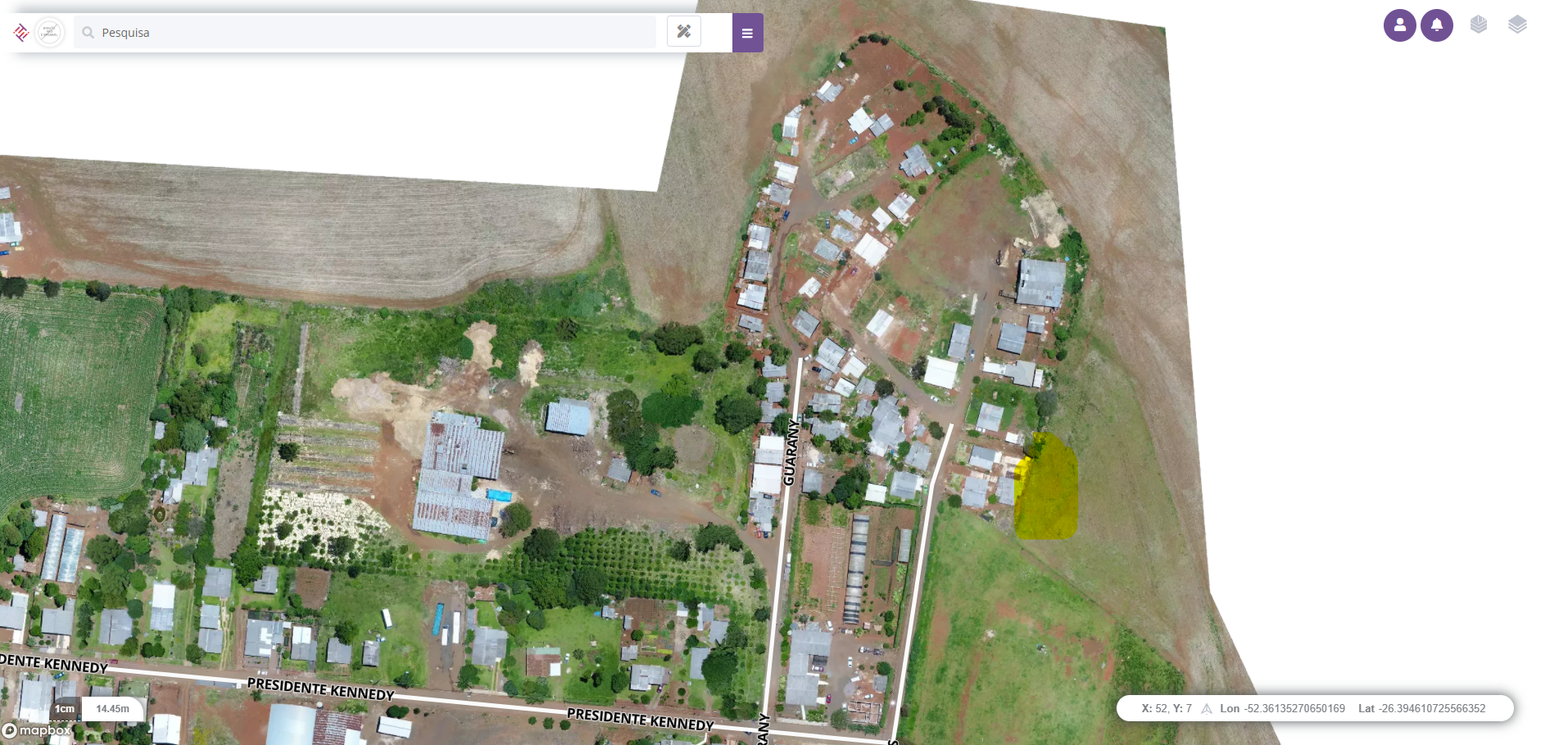Image resolution: width=1568 pixels, height=745 pixels.
Task: Open the drawing and measurement tools
Action: pyautogui.click(x=684, y=32)
